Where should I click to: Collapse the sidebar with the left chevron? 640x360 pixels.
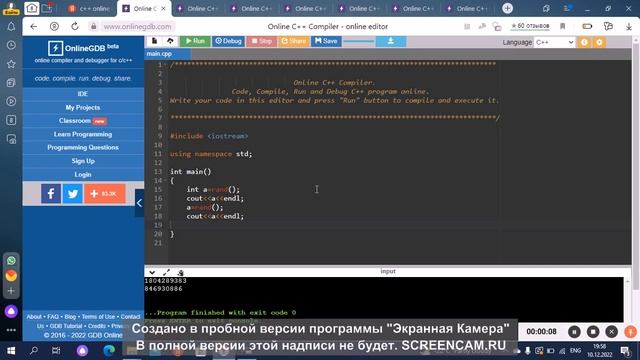point(139,203)
